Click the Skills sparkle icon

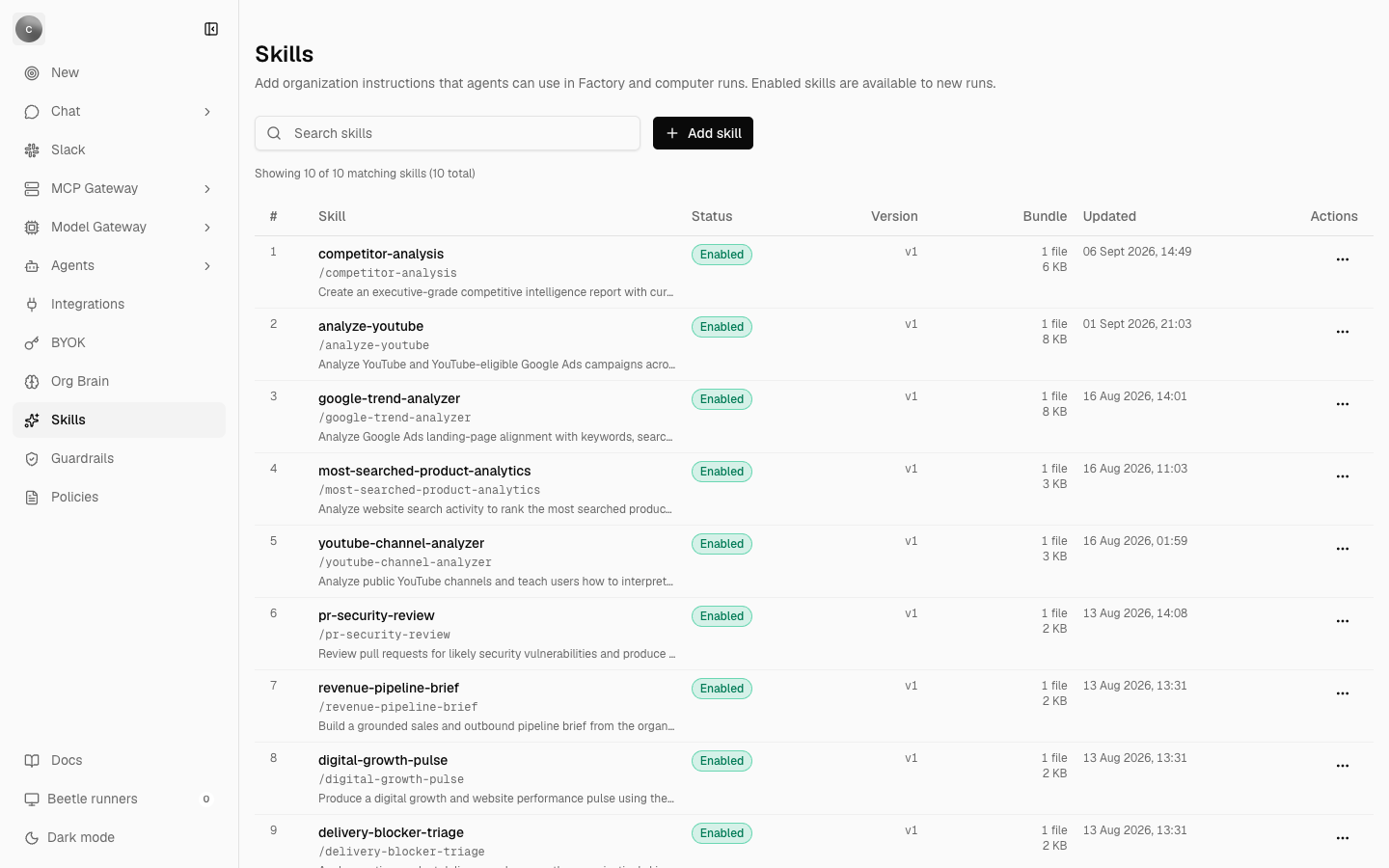click(x=32, y=420)
